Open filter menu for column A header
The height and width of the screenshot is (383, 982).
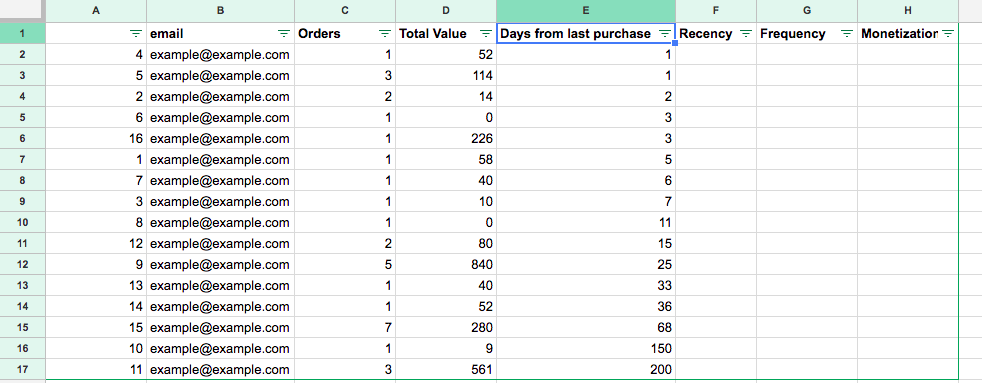pos(136,34)
